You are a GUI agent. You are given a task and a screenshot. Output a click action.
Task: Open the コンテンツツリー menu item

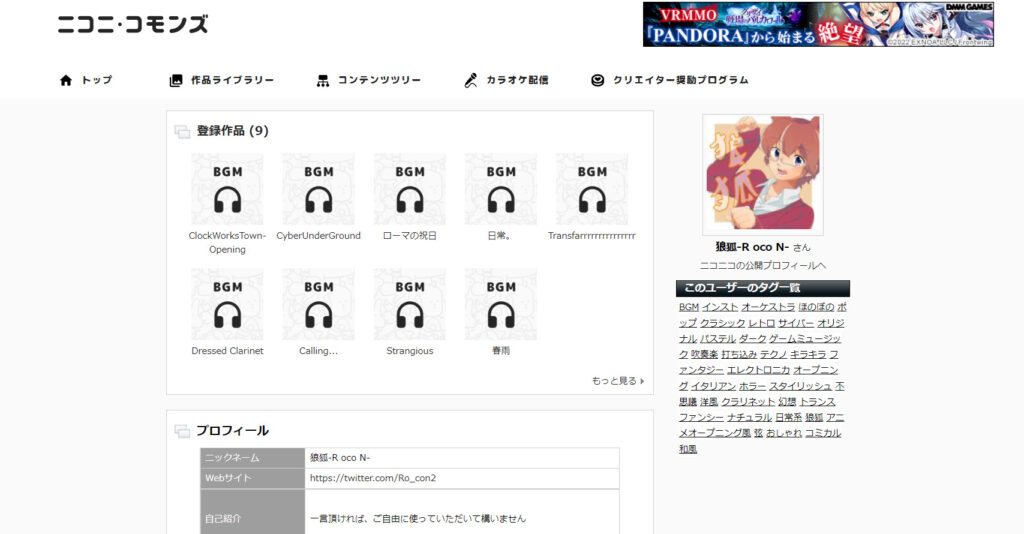tap(368, 80)
